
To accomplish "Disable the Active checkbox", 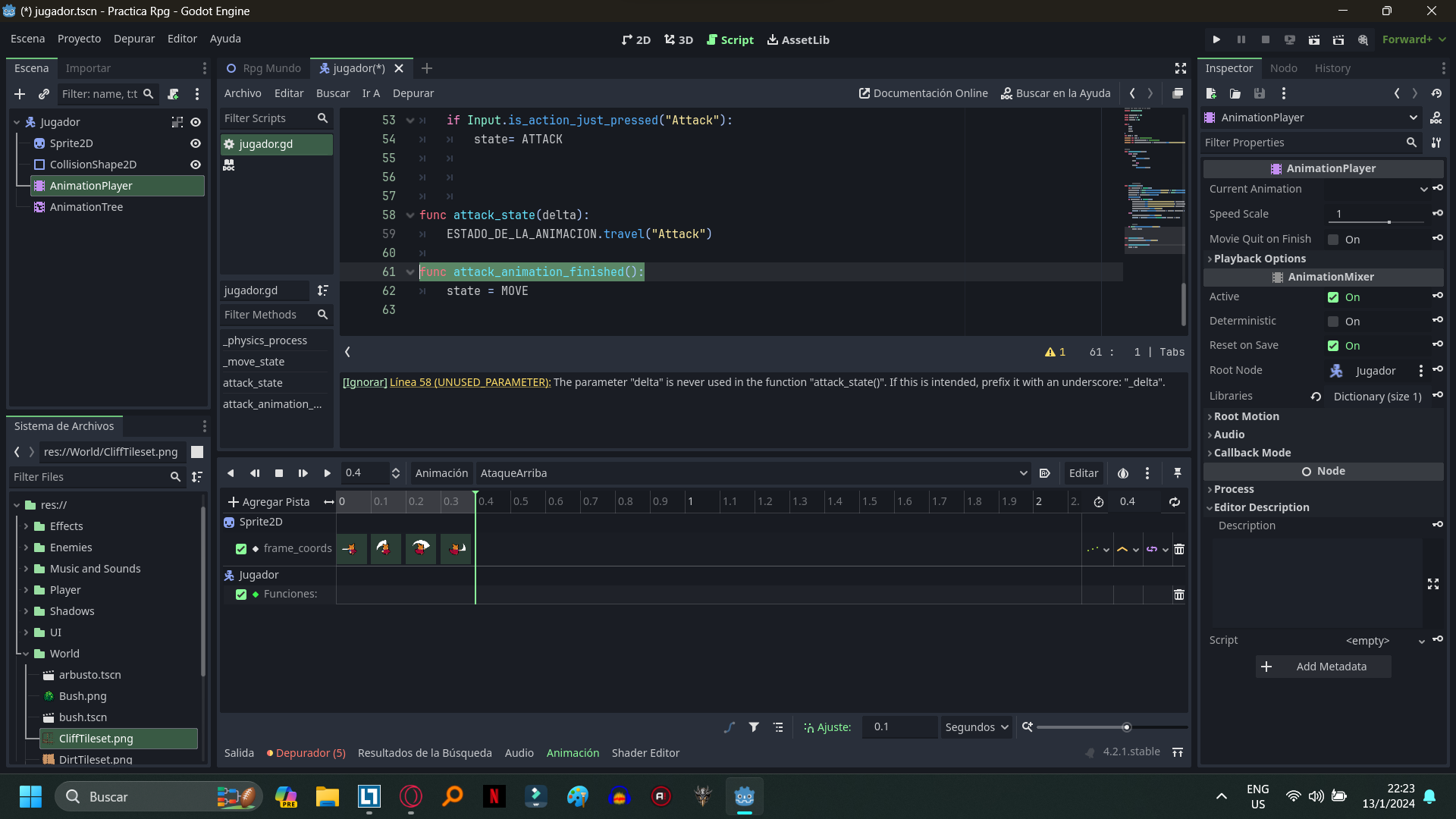I will [x=1333, y=297].
